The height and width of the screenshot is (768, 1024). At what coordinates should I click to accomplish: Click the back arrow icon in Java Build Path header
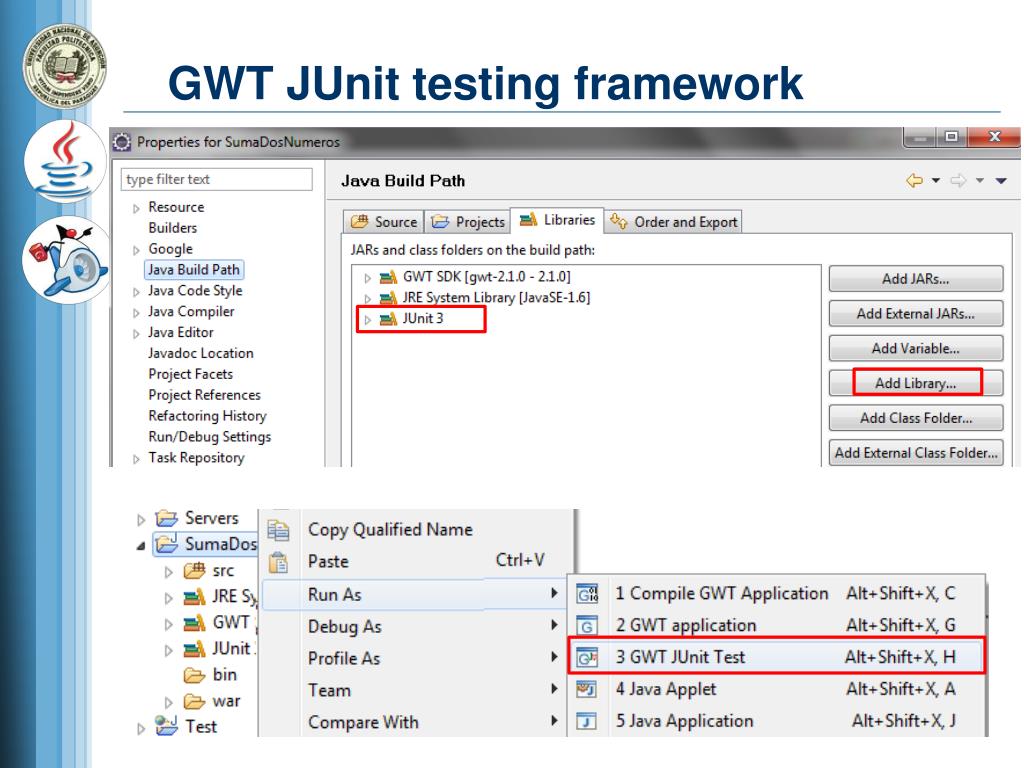(x=914, y=180)
